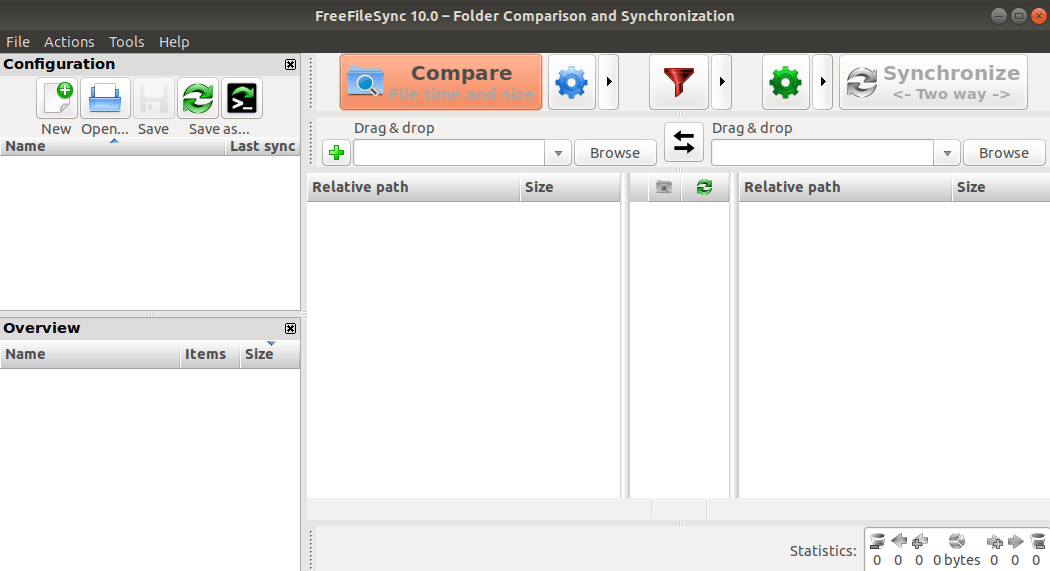Image resolution: width=1050 pixels, height=571 pixels.
Task: Sort Overview by Name column
Action: coord(90,355)
